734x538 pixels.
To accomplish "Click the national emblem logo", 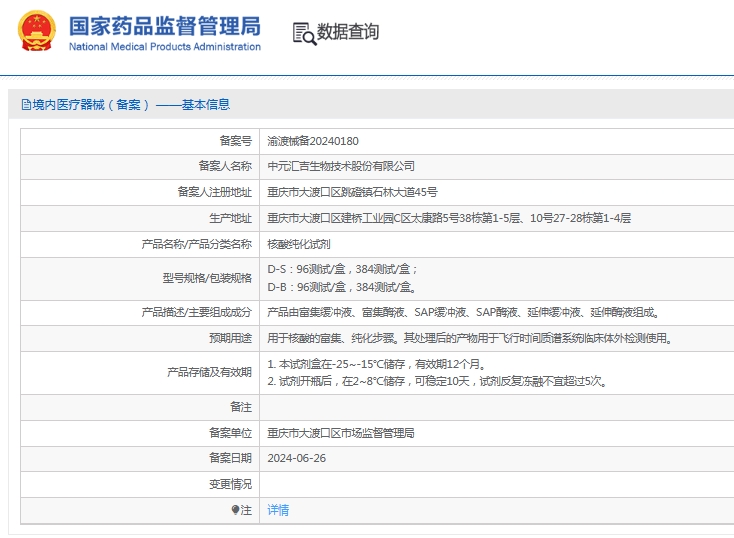I will (37, 31).
